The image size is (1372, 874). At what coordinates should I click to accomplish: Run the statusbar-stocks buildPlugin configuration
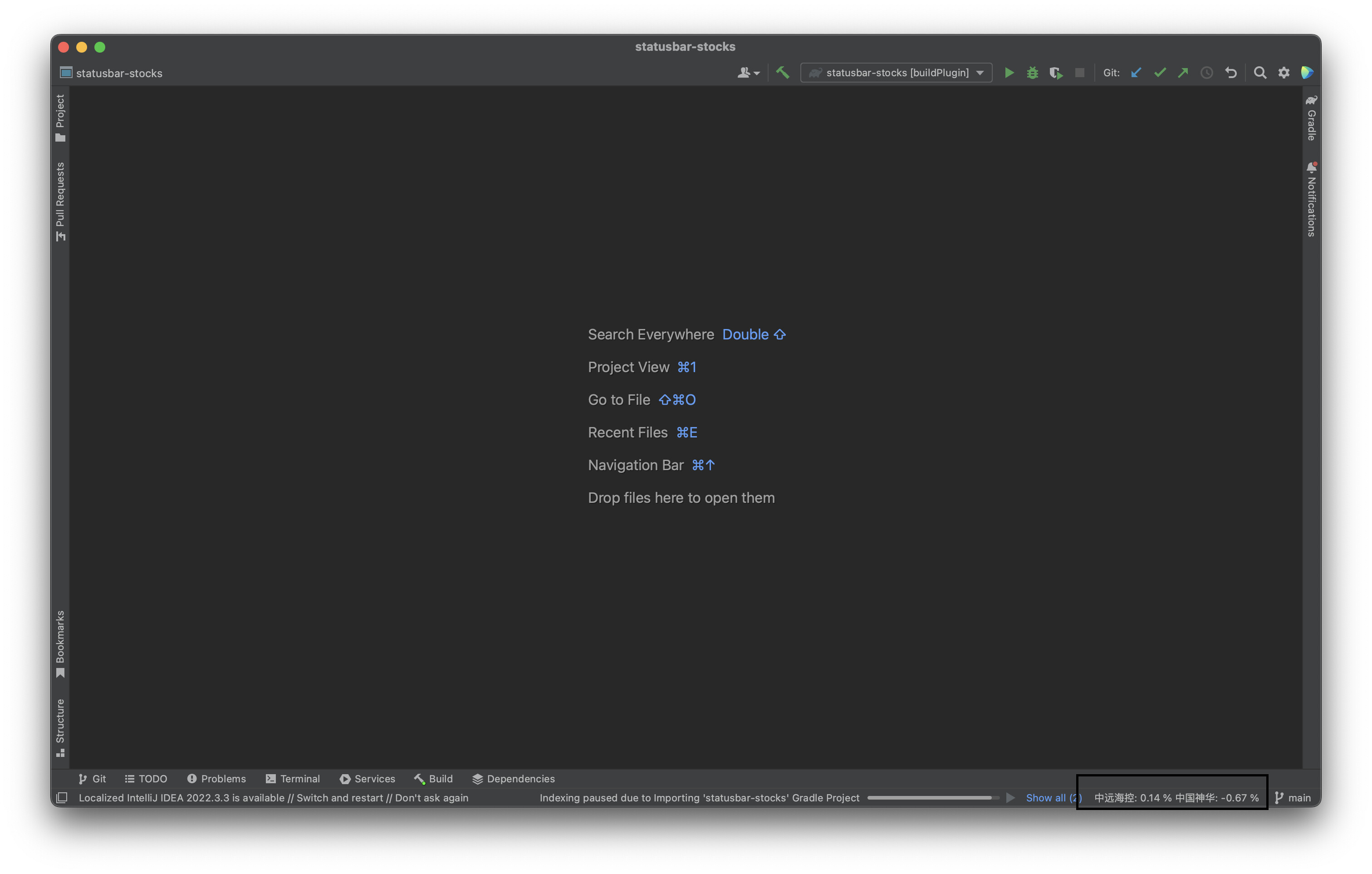(x=1009, y=73)
